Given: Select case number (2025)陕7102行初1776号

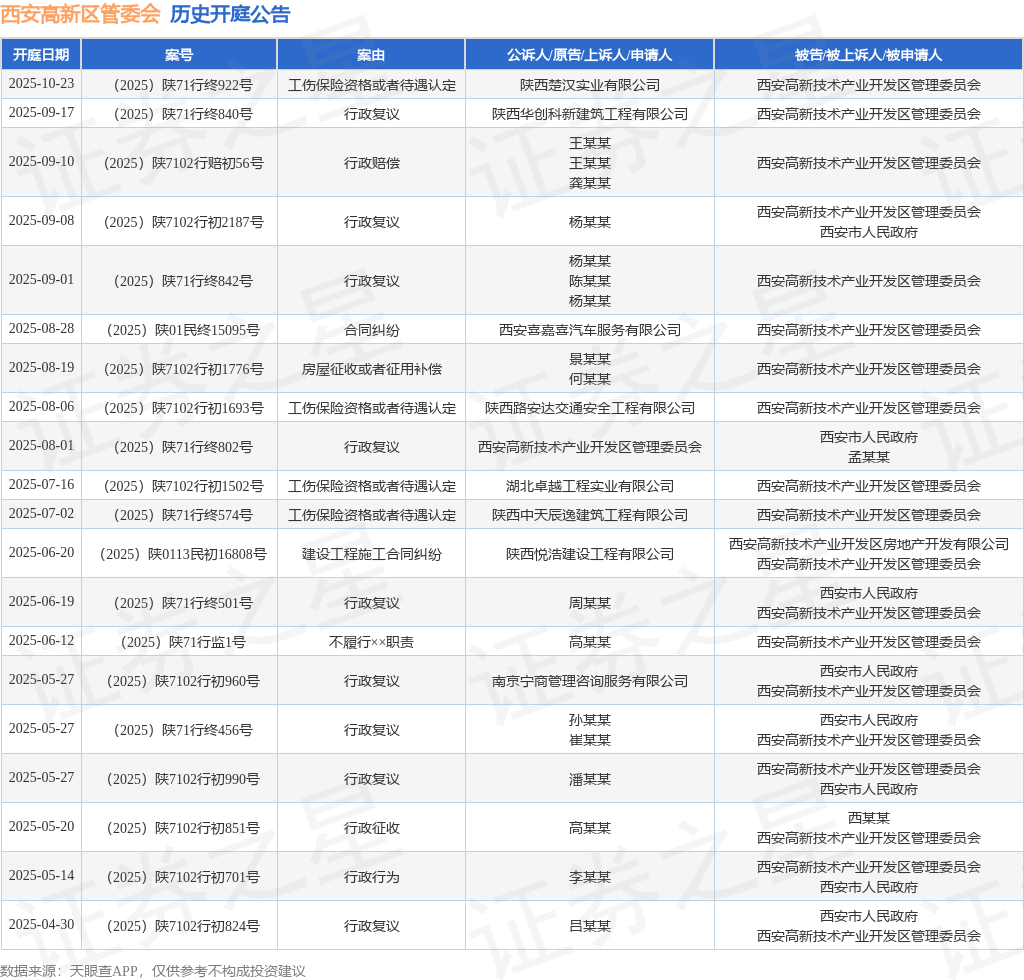Looking at the screenshot, I should (x=180, y=370).
